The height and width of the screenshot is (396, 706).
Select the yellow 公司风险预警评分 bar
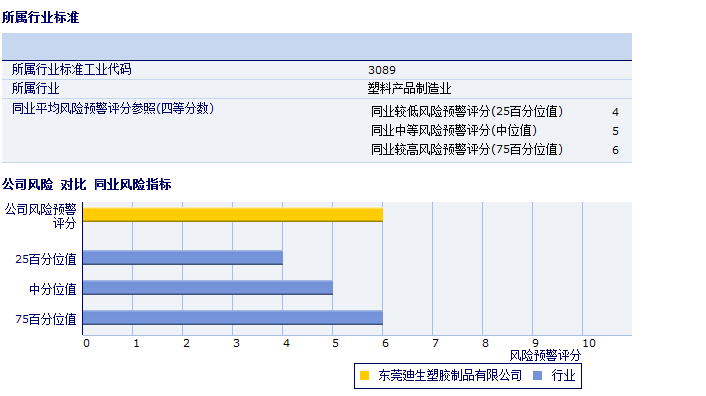(233, 215)
